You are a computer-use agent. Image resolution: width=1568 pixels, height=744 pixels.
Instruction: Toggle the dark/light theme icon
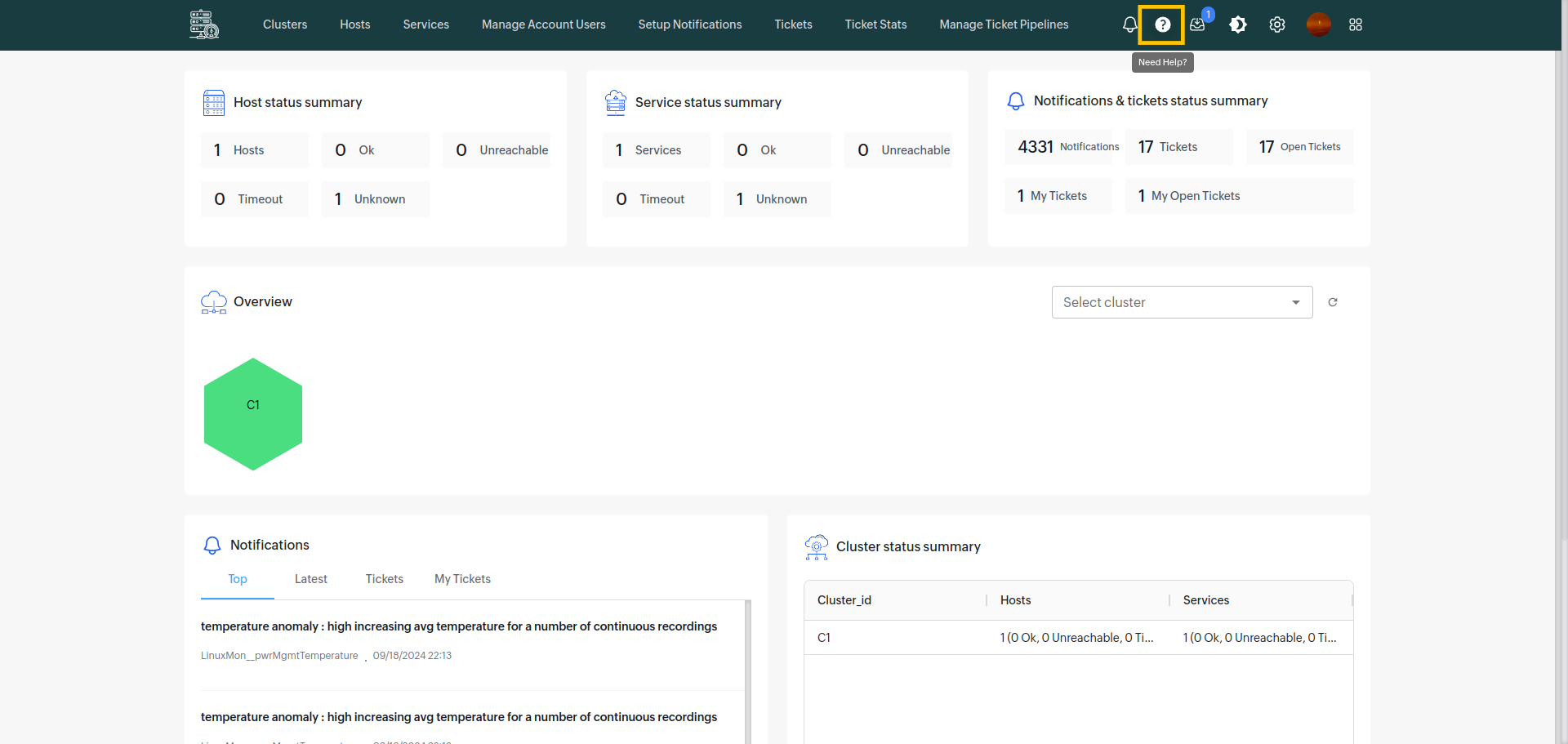[1238, 25]
